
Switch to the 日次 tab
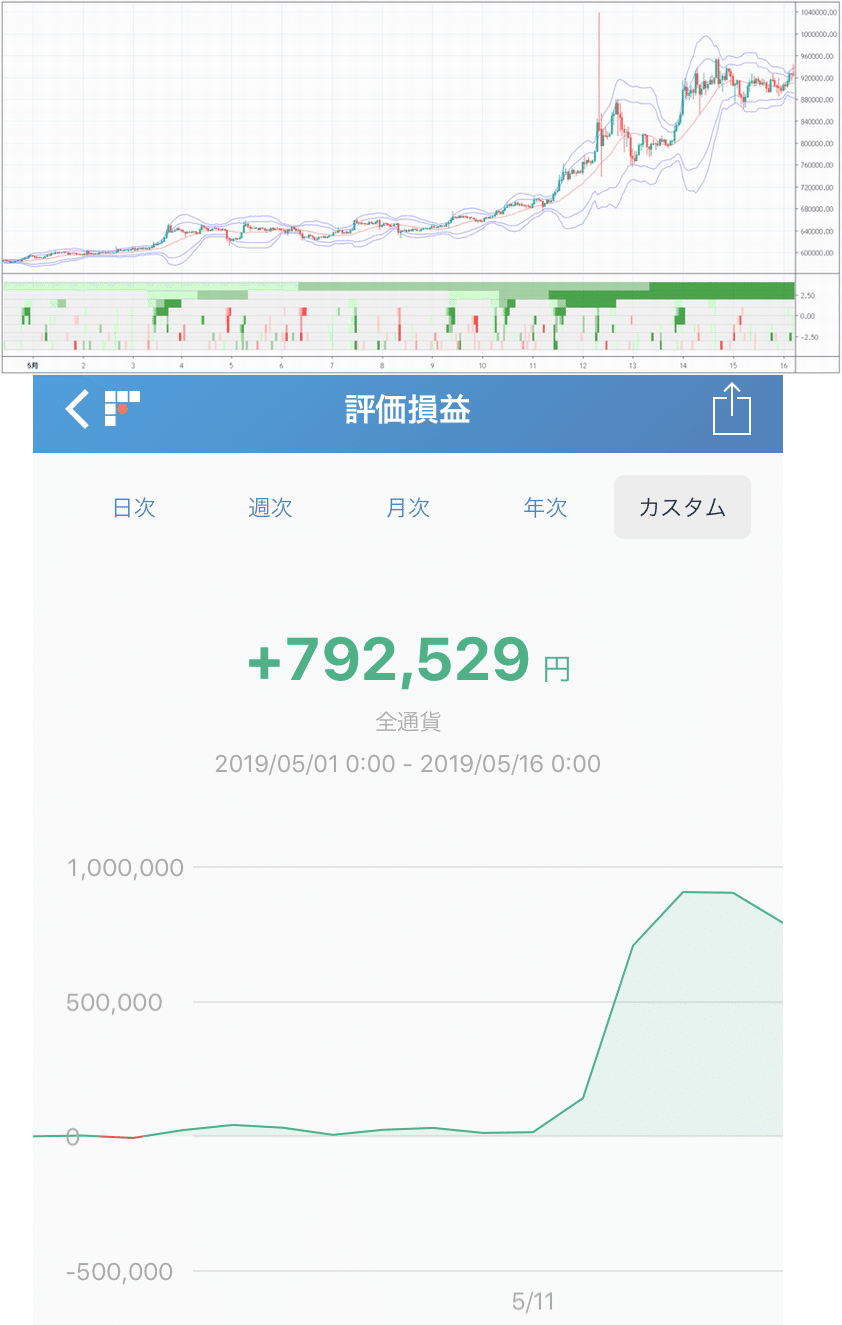click(134, 507)
